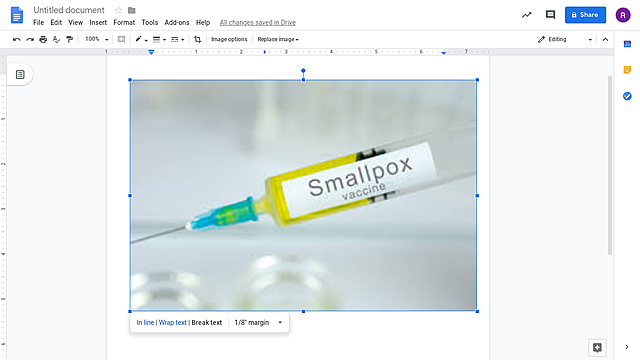Click the blue Share button
The height and width of the screenshot is (360, 640).
pyautogui.click(x=585, y=15)
